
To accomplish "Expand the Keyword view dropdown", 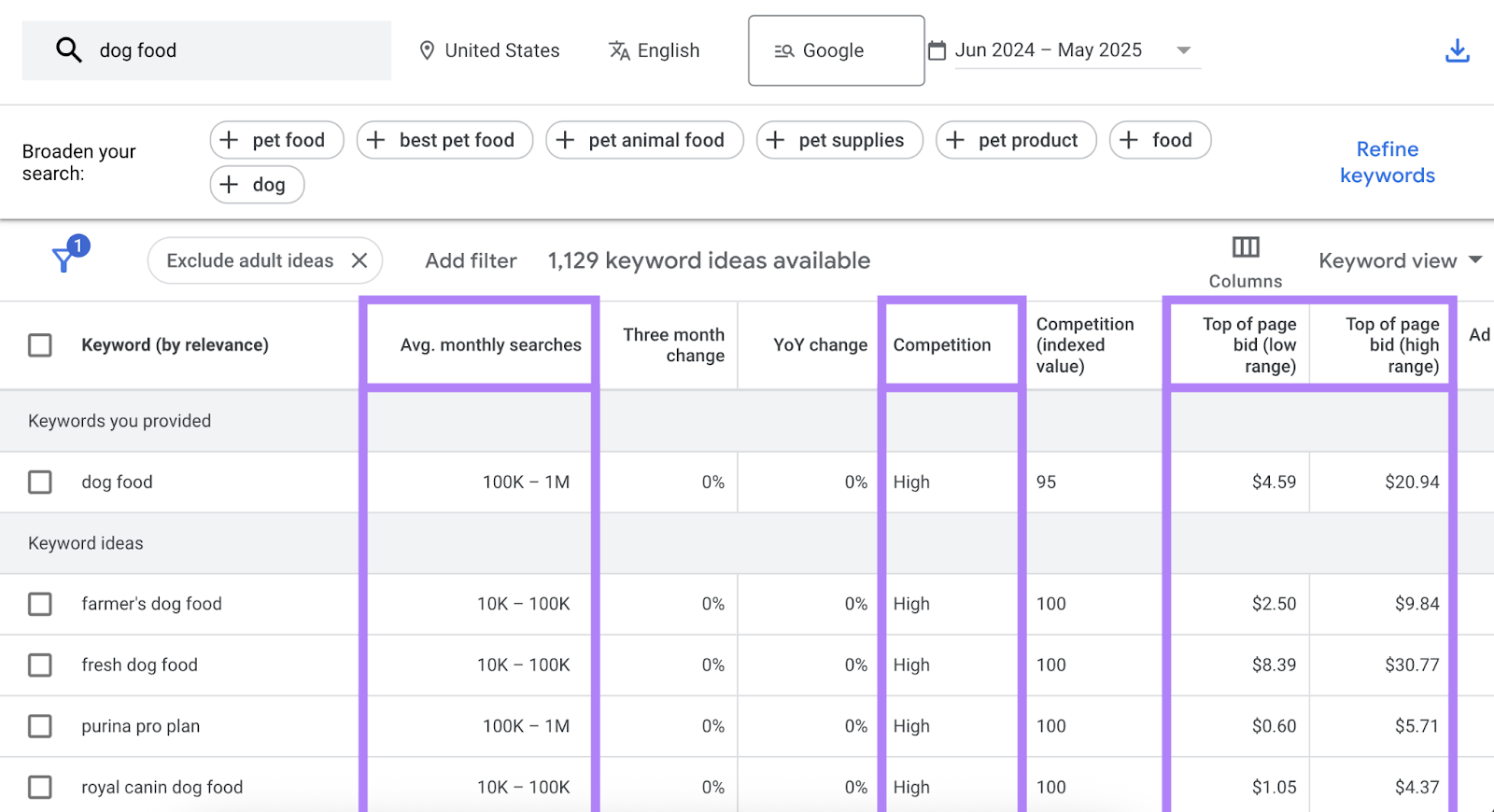I will [1400, 260].
